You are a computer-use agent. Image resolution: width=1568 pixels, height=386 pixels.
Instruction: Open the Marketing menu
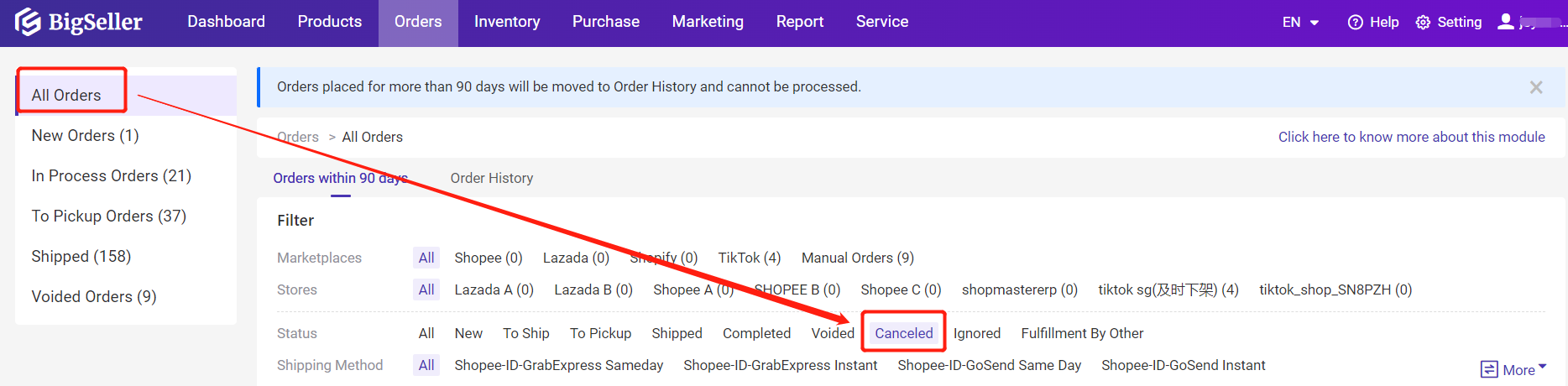click(x=708, y=22)
